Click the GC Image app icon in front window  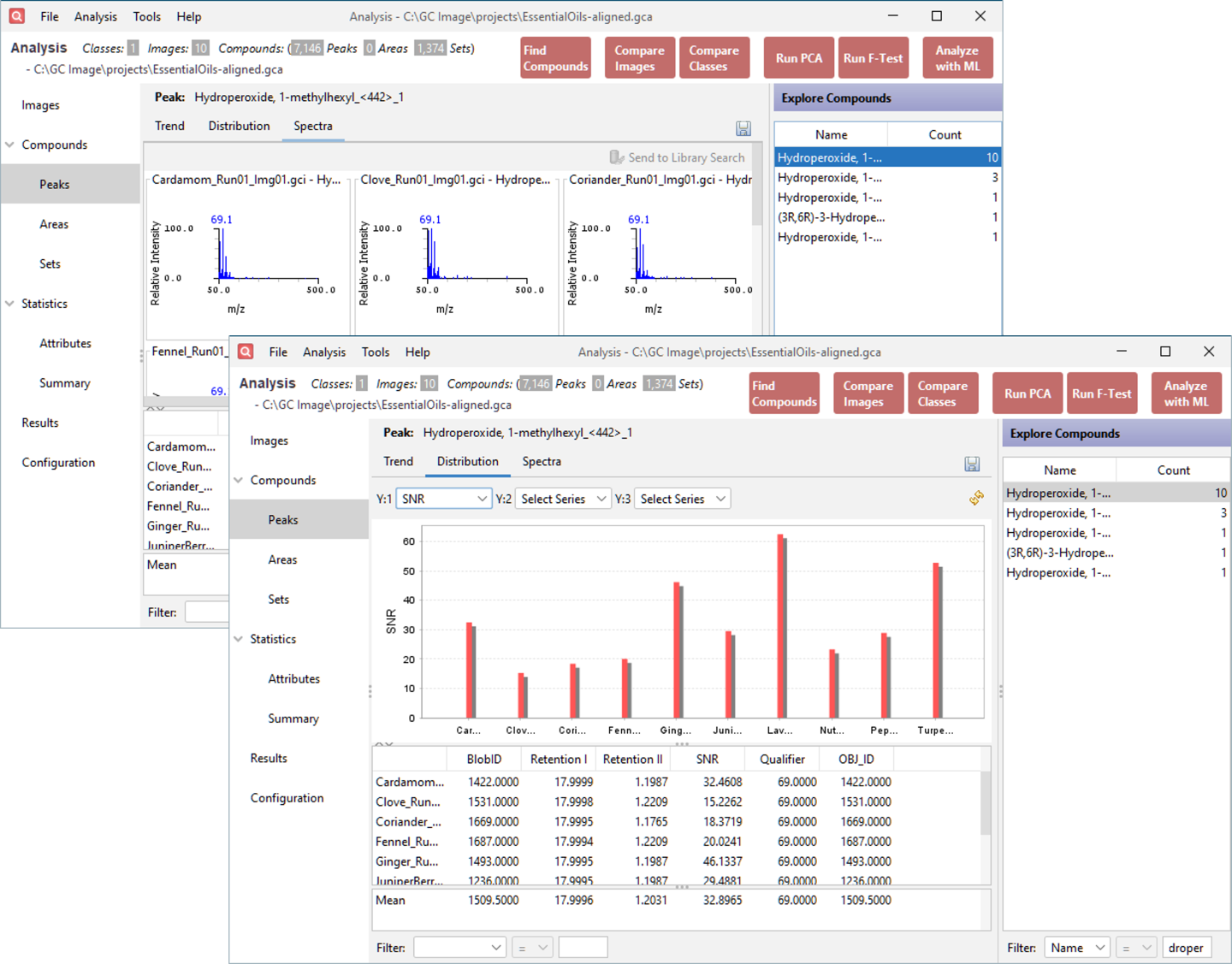(246, 352)
